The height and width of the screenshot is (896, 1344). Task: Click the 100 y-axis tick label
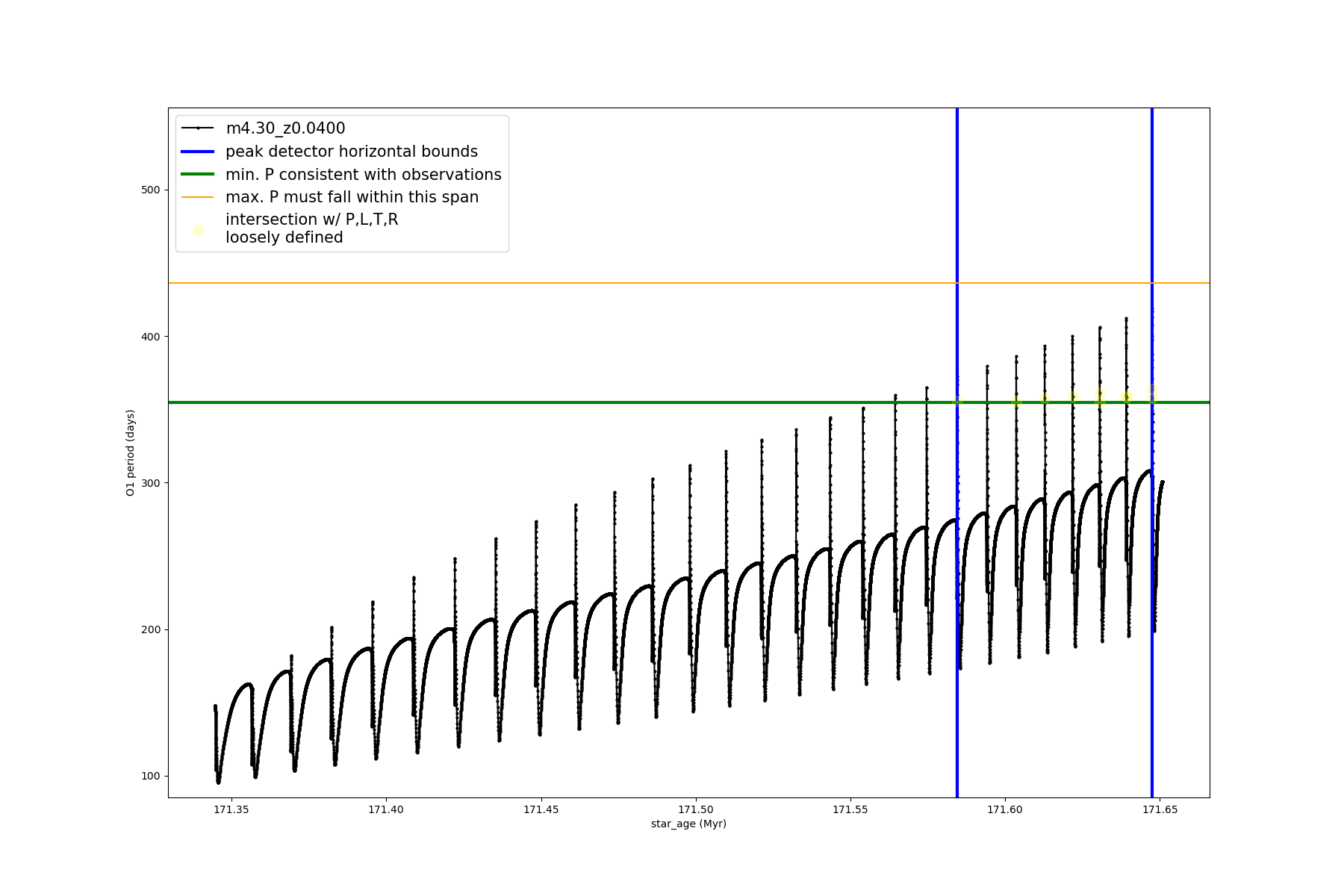pyautogui.click(x=151, y=776)
